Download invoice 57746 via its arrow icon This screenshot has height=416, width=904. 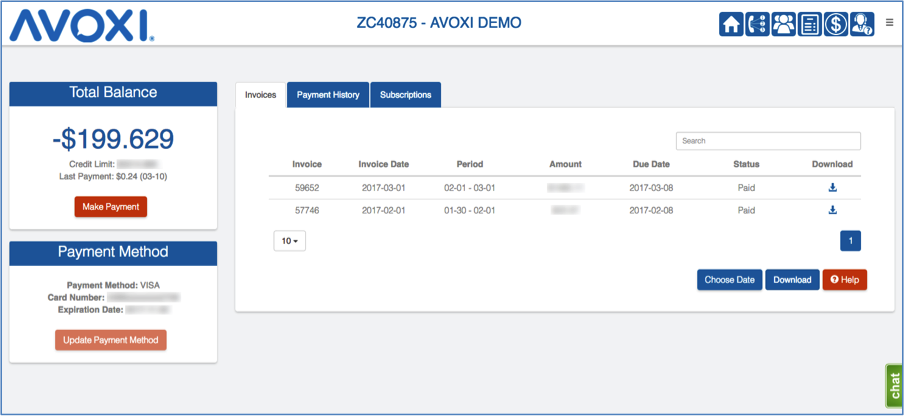832,211
